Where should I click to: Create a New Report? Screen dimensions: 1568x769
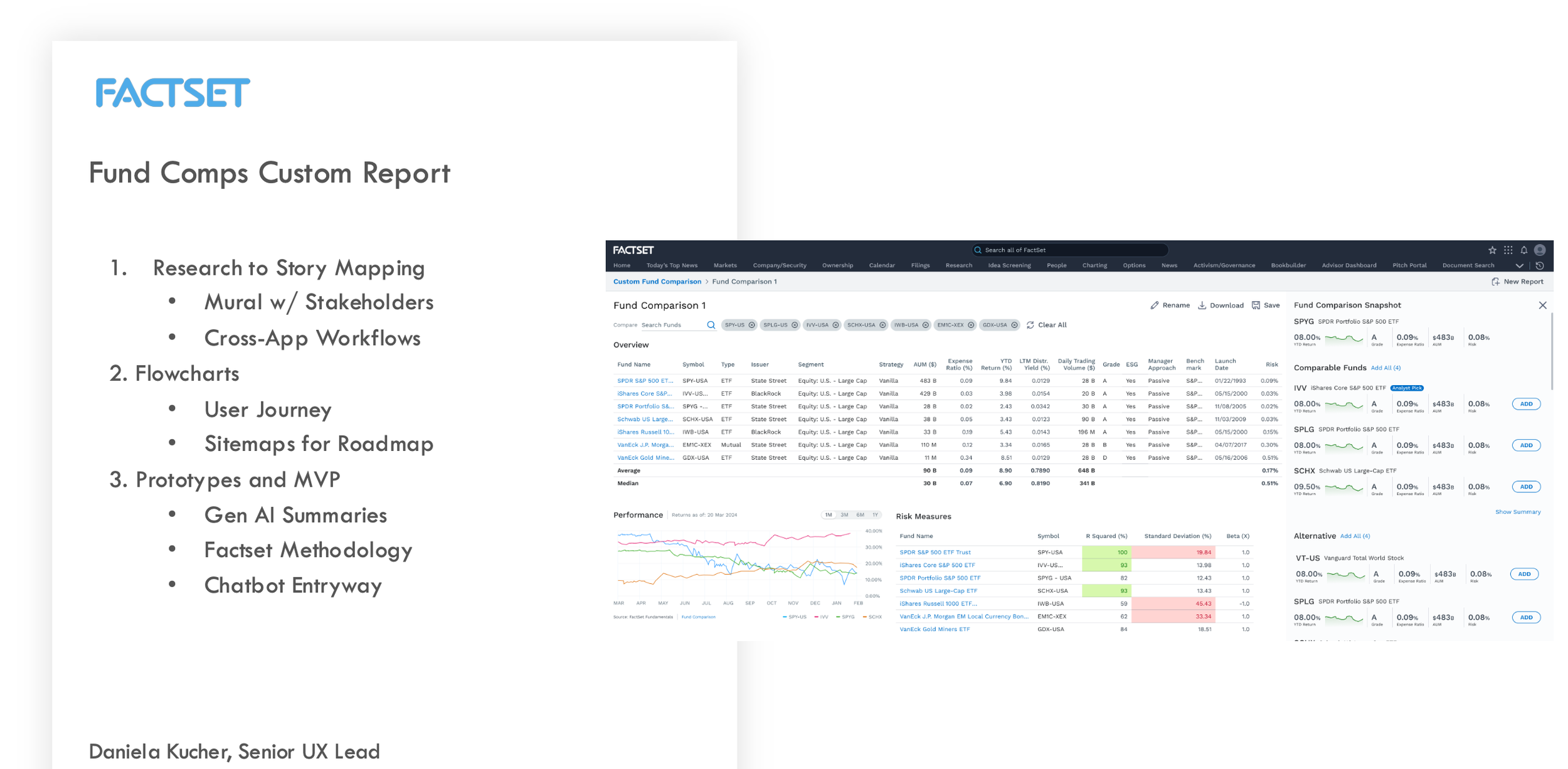pyautogui.click(x=1517, y=282)
